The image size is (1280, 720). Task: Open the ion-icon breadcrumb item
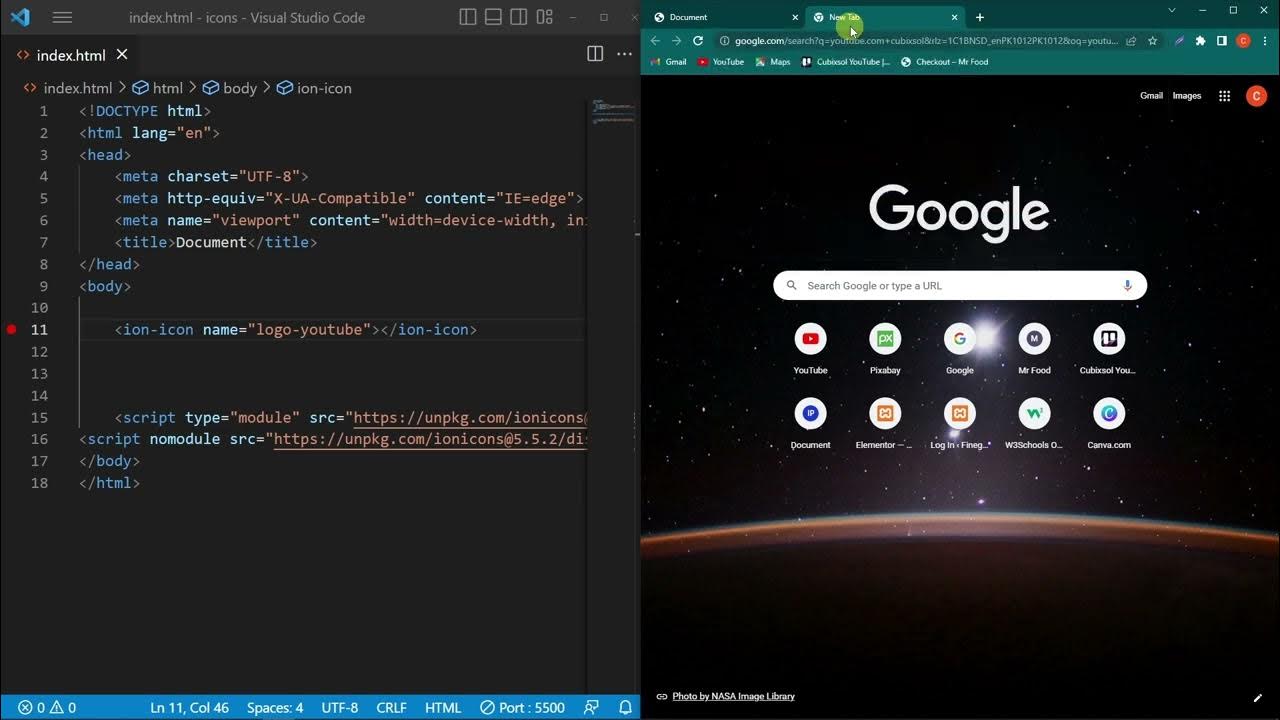tap(314, 88)
